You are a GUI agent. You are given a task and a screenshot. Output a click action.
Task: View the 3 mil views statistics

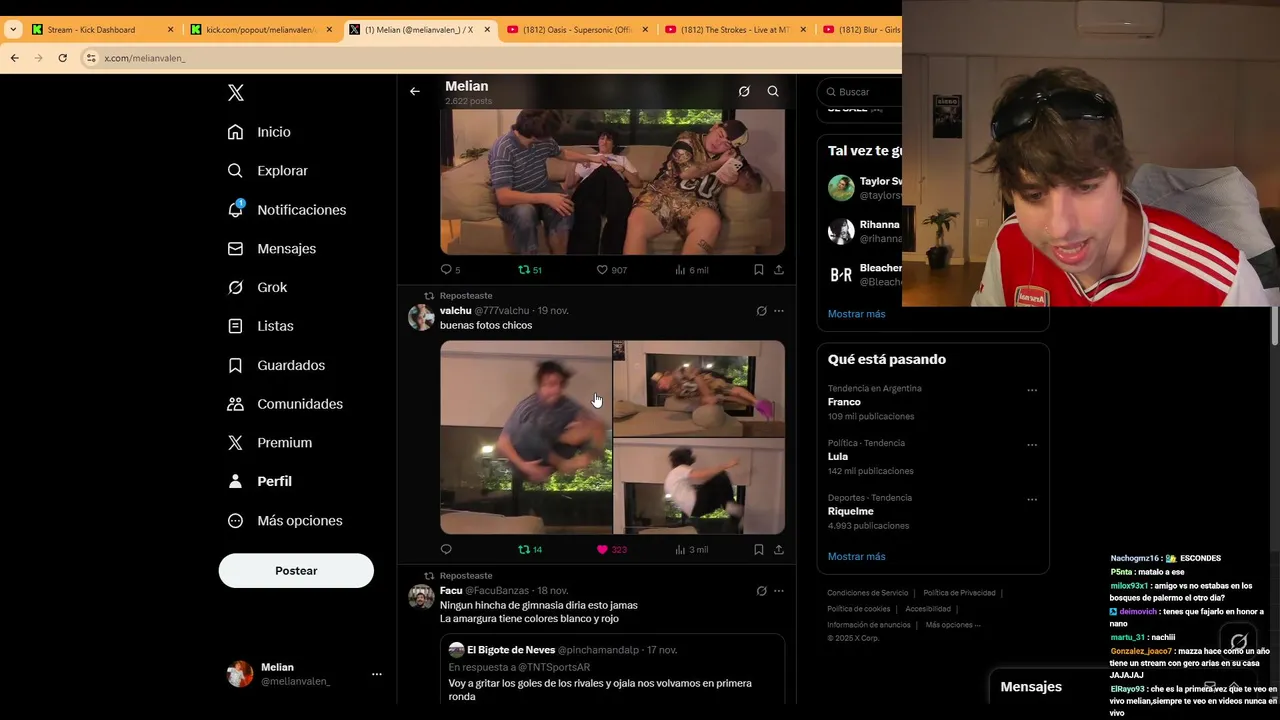[692, 549]
